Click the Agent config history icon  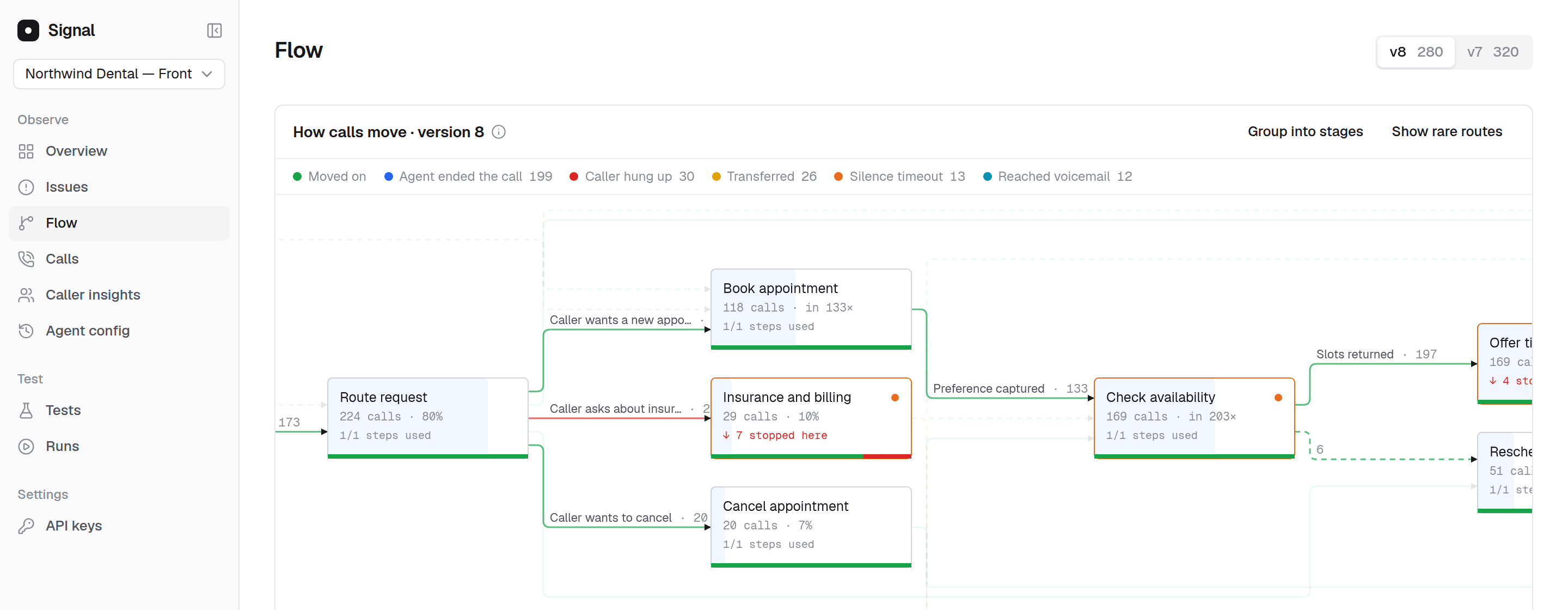pos(26,331)
